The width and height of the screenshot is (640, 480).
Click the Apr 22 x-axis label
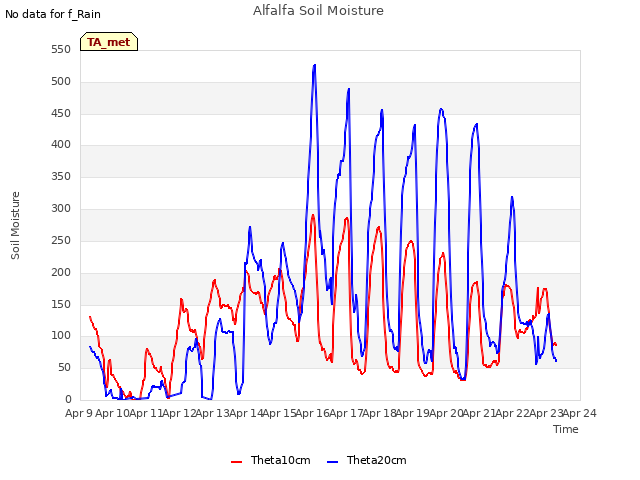[512, 413]
